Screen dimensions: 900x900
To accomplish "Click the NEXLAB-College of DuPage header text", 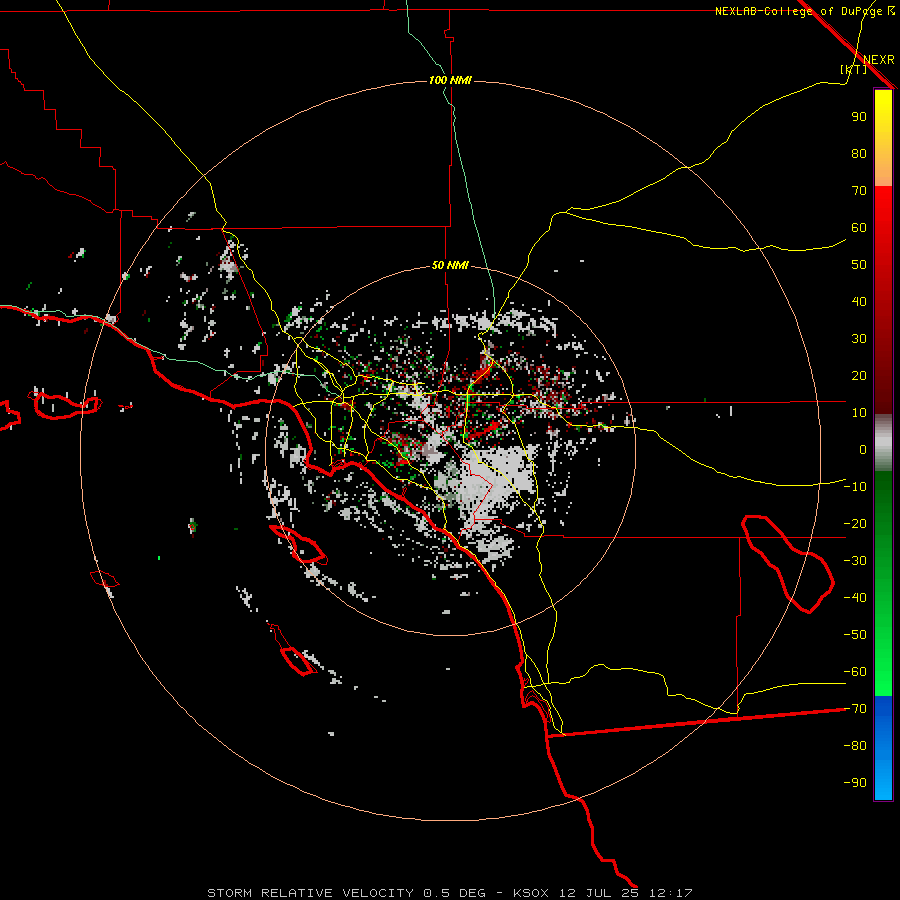I will coord(798,11).
